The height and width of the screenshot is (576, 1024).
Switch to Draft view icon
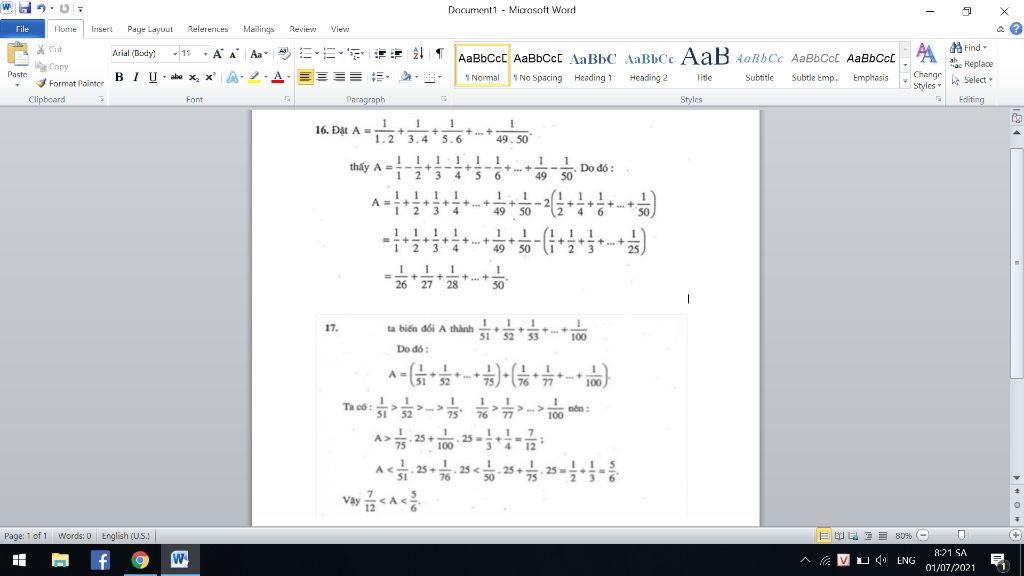882,536
